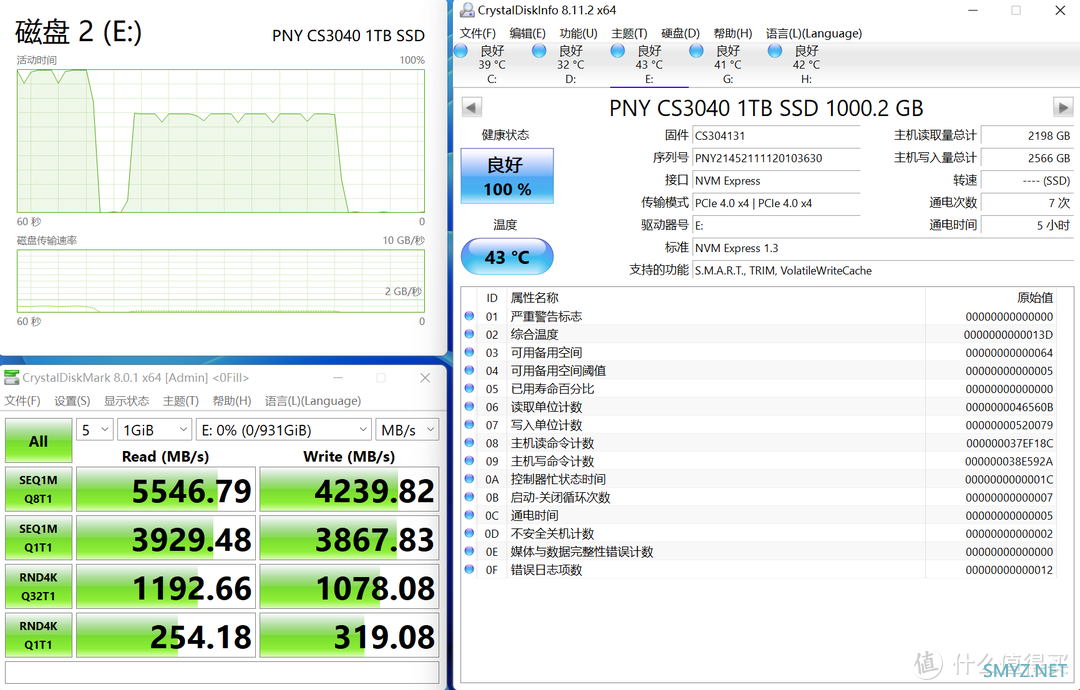Run the SEQ1M Q8T1 test
Image resolution: width=1080 pixels, height=690 pixels.
point(39,490)
